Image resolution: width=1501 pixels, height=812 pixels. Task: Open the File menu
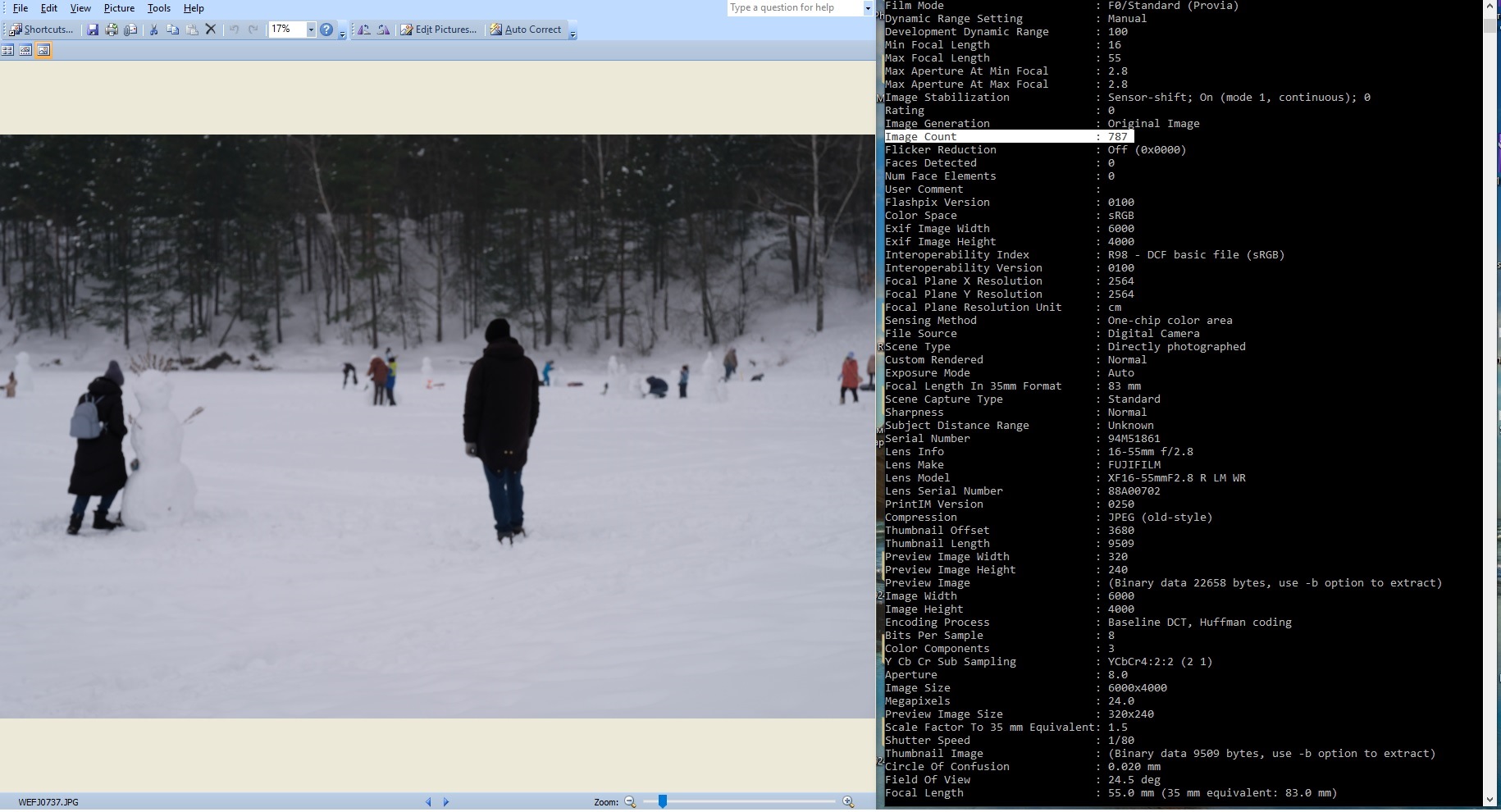pyautogui.click(x=21, y=8)
